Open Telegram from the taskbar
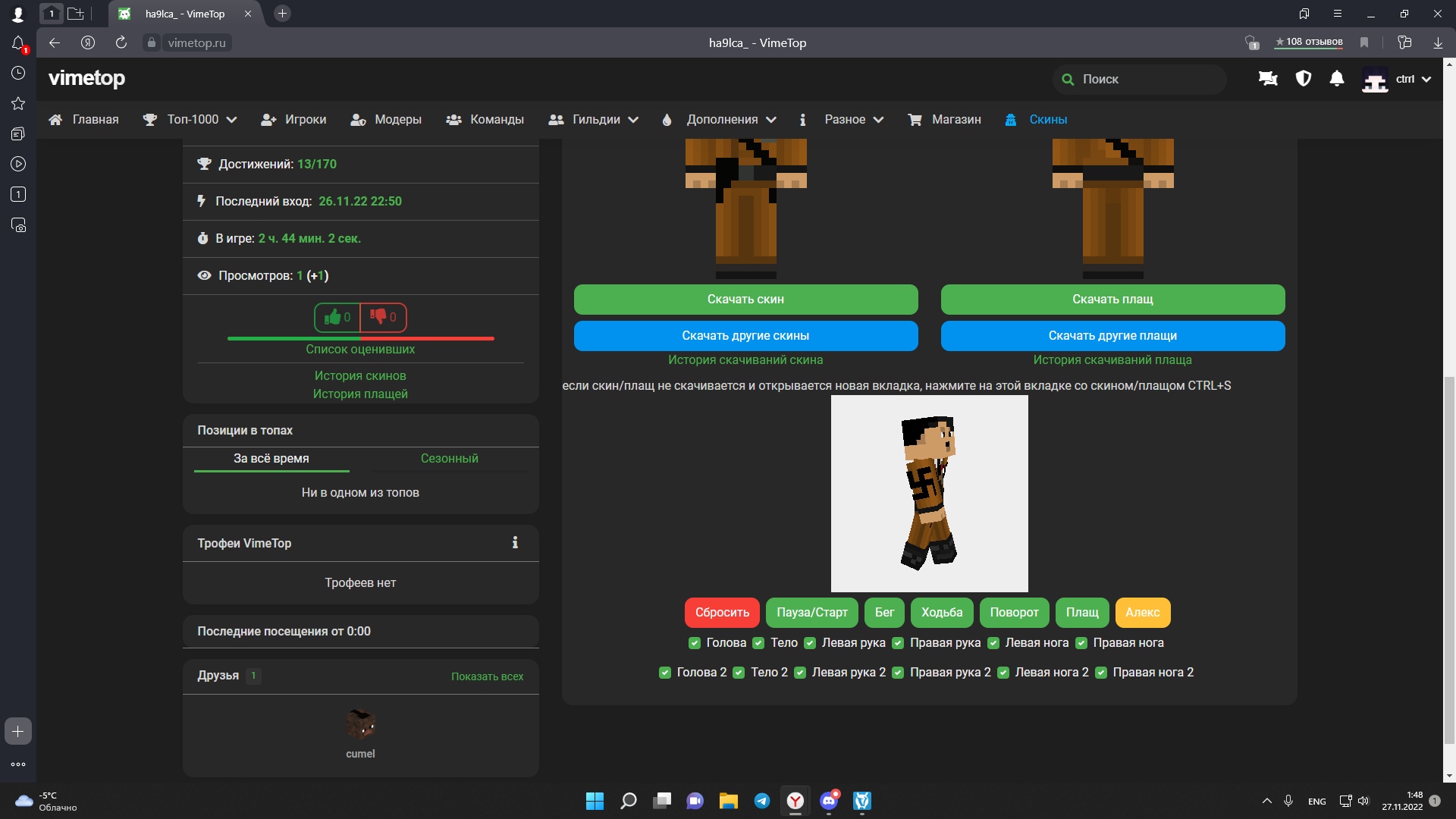 [x=761, y=801]
